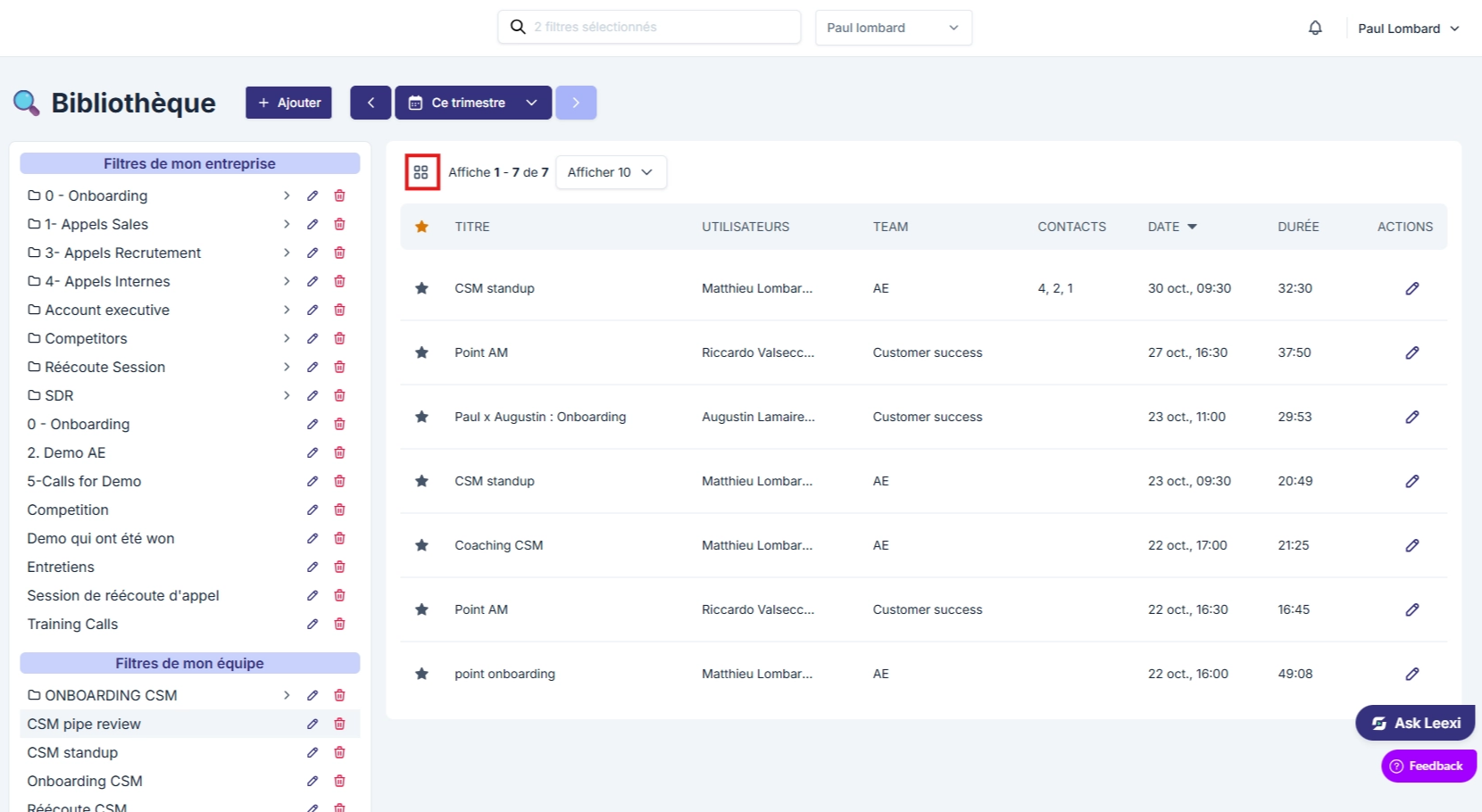The height and width of the screenshot is (812, 1482).
Task: Edit the 2. Demo AE filter
Action: click(312, 452)
